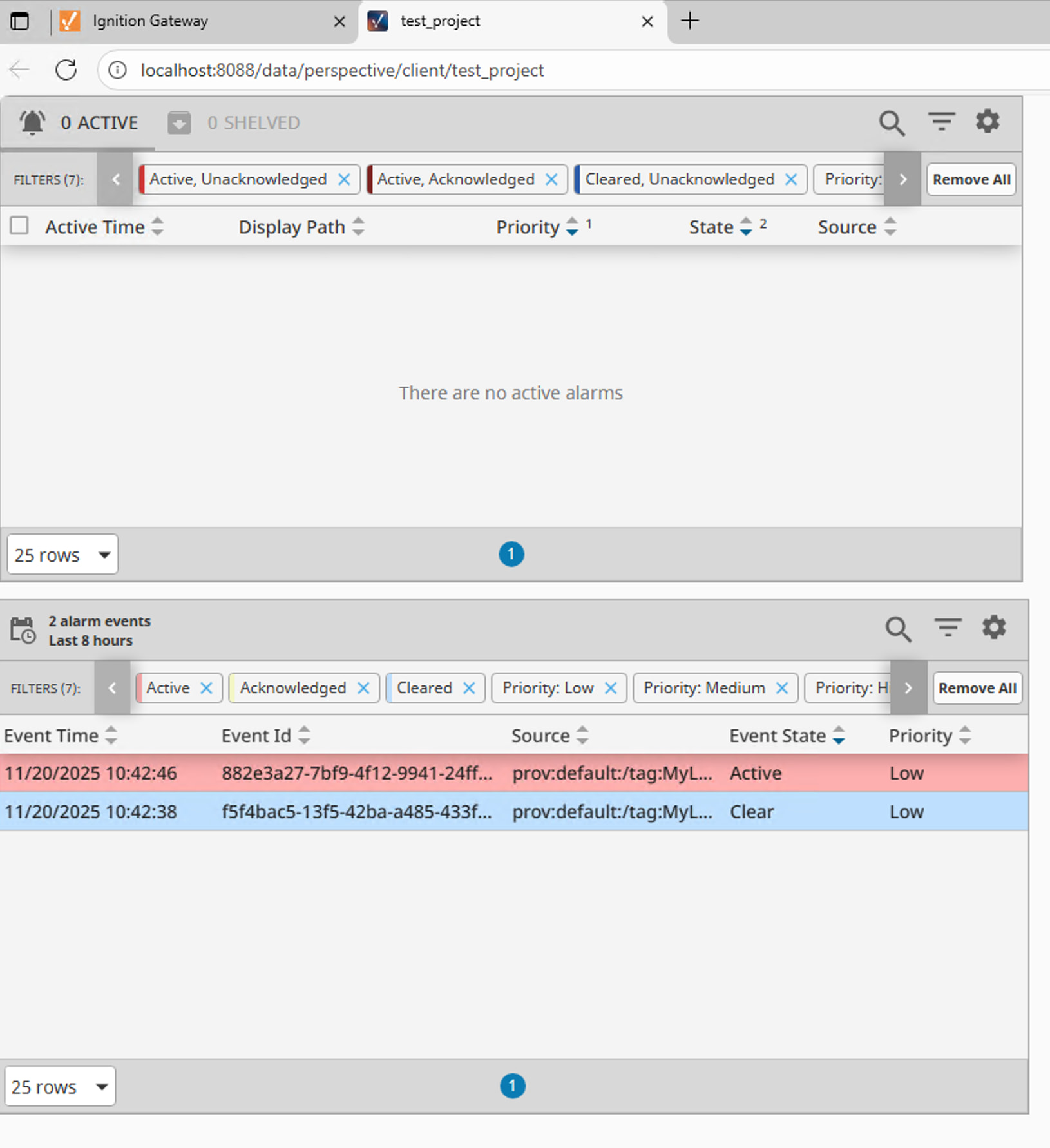
Task: Open filter options in the alarm journal table
Action: click(x=948, y=627)
